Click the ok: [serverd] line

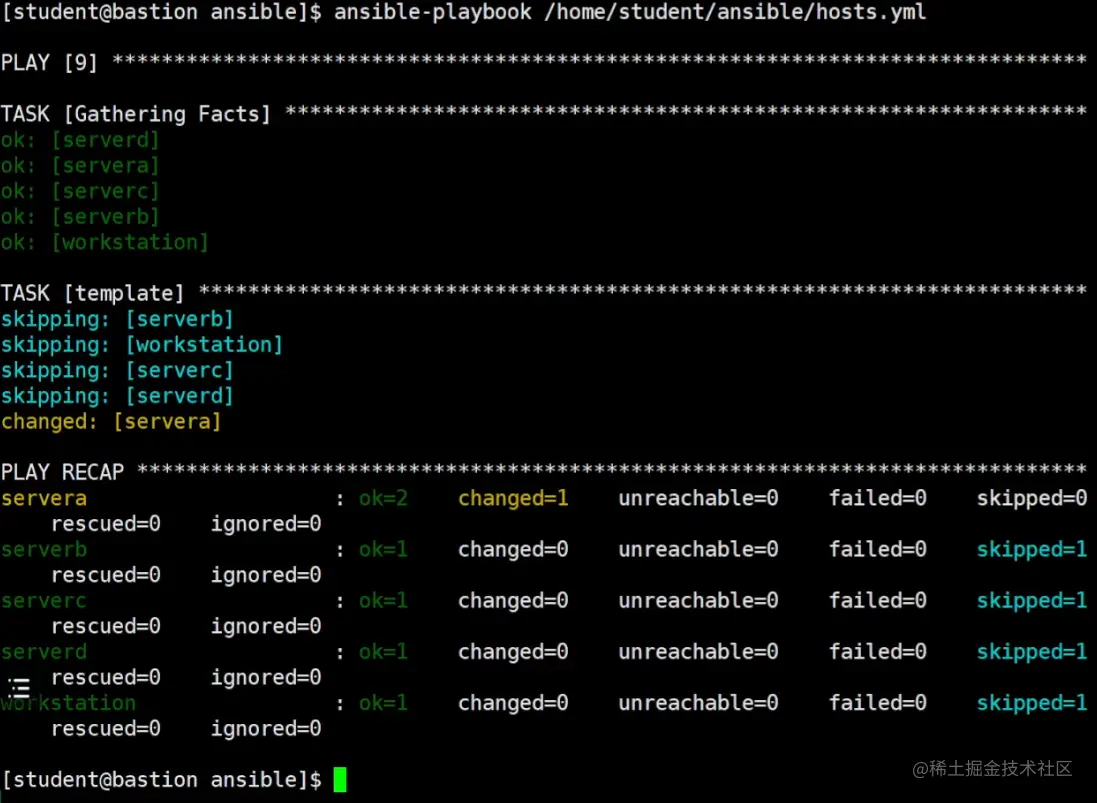pyautogui.click(x=80, y=140)
